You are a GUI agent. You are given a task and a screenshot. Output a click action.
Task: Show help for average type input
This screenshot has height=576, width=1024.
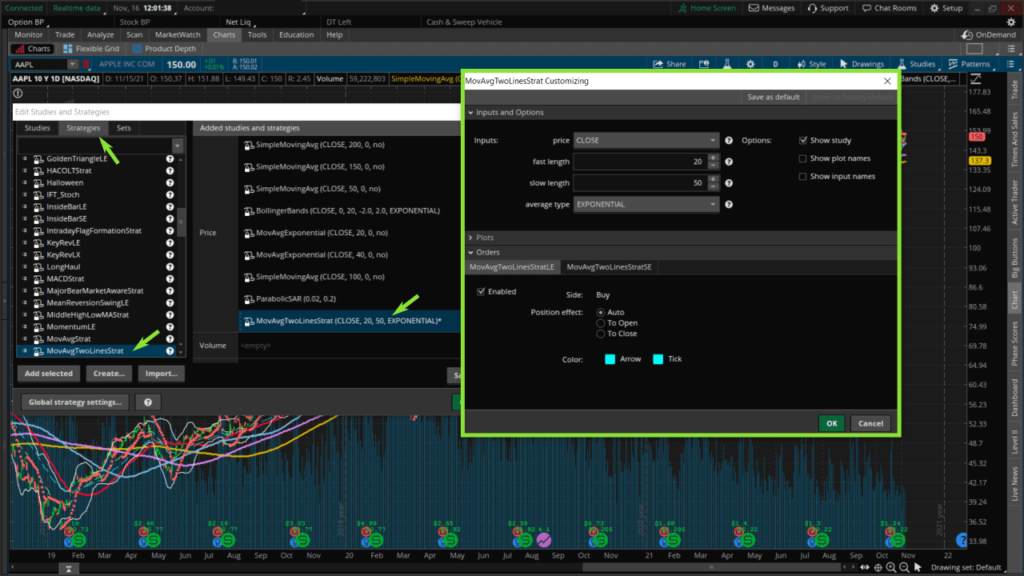[729, 204]
